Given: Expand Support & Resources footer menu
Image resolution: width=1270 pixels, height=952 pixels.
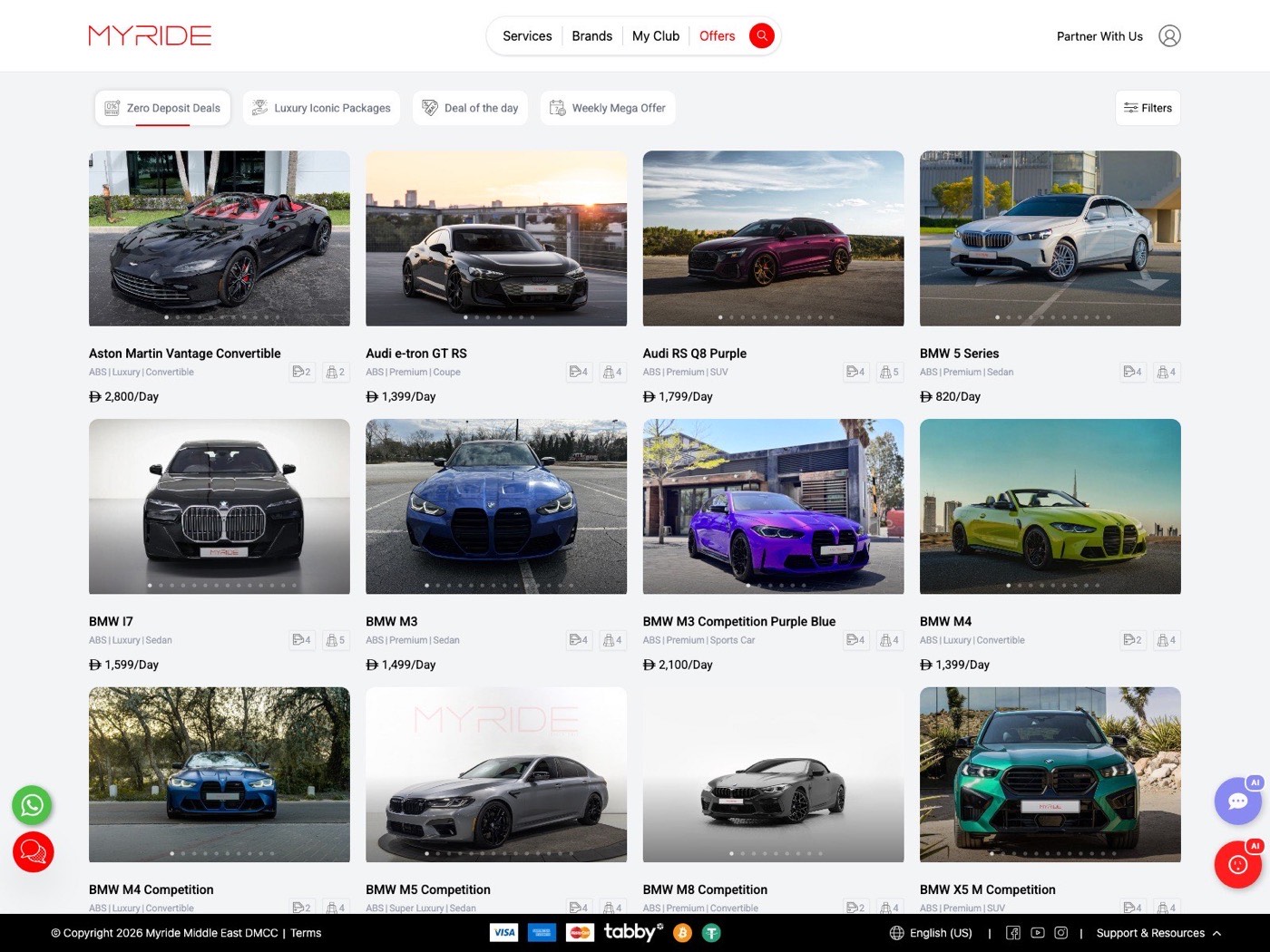Looking at the screenshot, I should point(1158,933).
